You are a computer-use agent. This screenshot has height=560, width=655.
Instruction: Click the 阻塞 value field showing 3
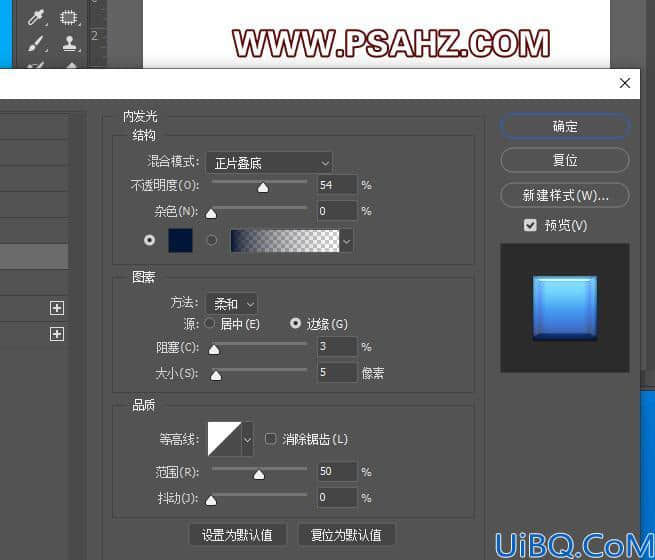tap(337, 346)
